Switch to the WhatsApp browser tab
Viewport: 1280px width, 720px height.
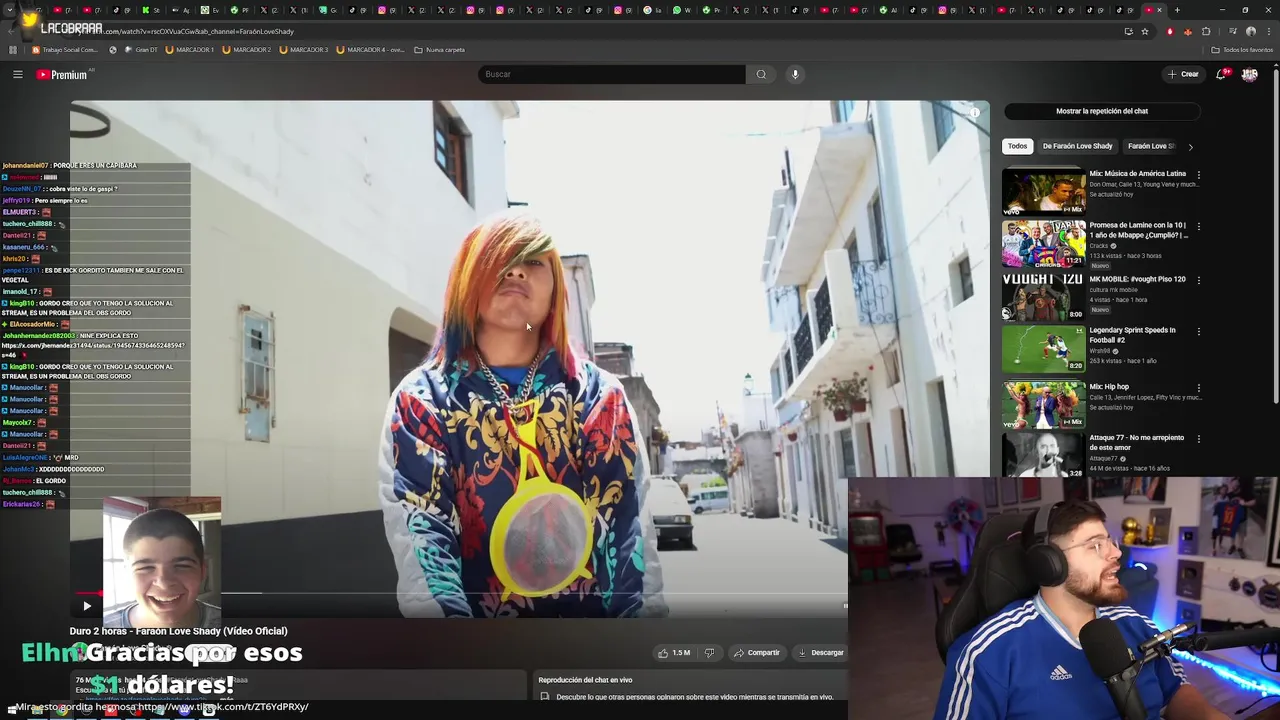tap(682, 10)
